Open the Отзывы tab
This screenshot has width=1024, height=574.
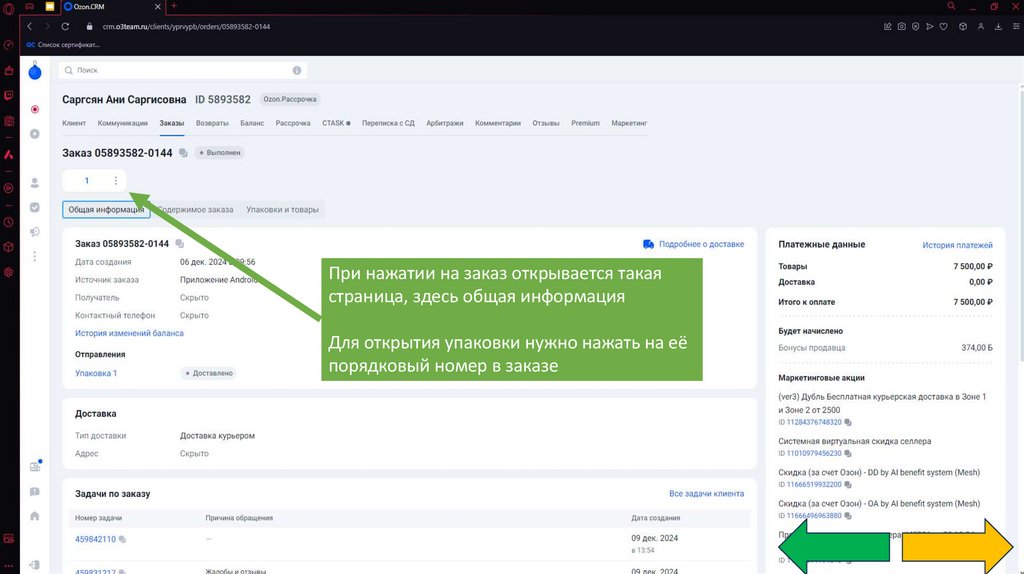545,123
